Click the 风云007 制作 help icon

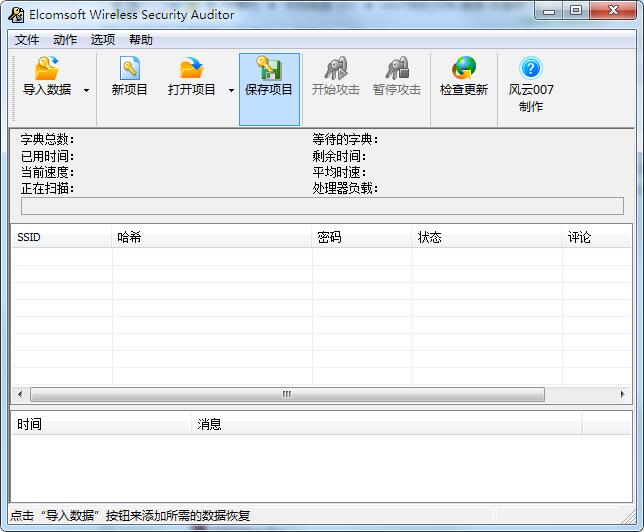[531, 68]
